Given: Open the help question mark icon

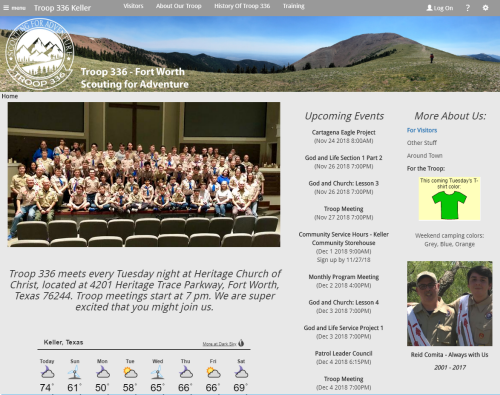Looking at the screenshot, I should (468, 8).
